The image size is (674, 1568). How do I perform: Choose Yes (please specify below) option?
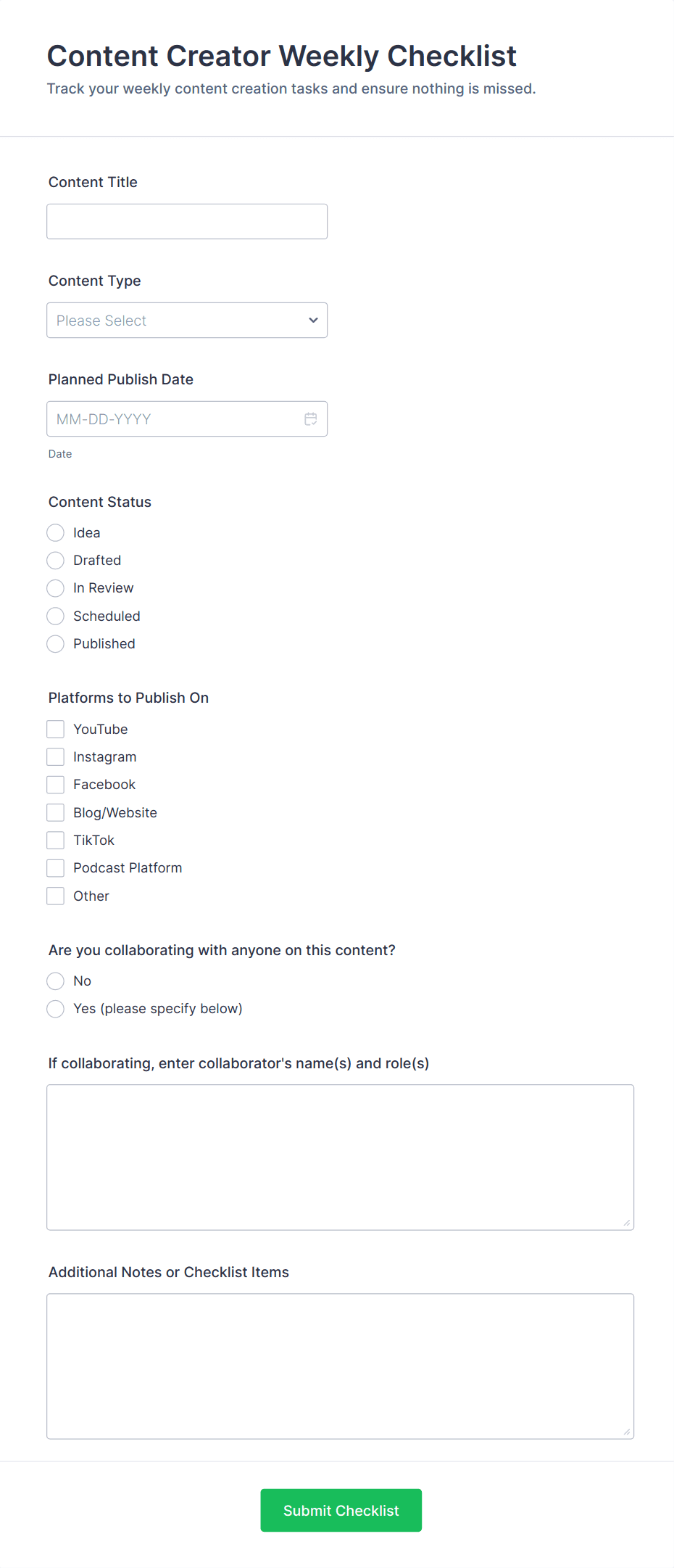(x=56, y=1009)
